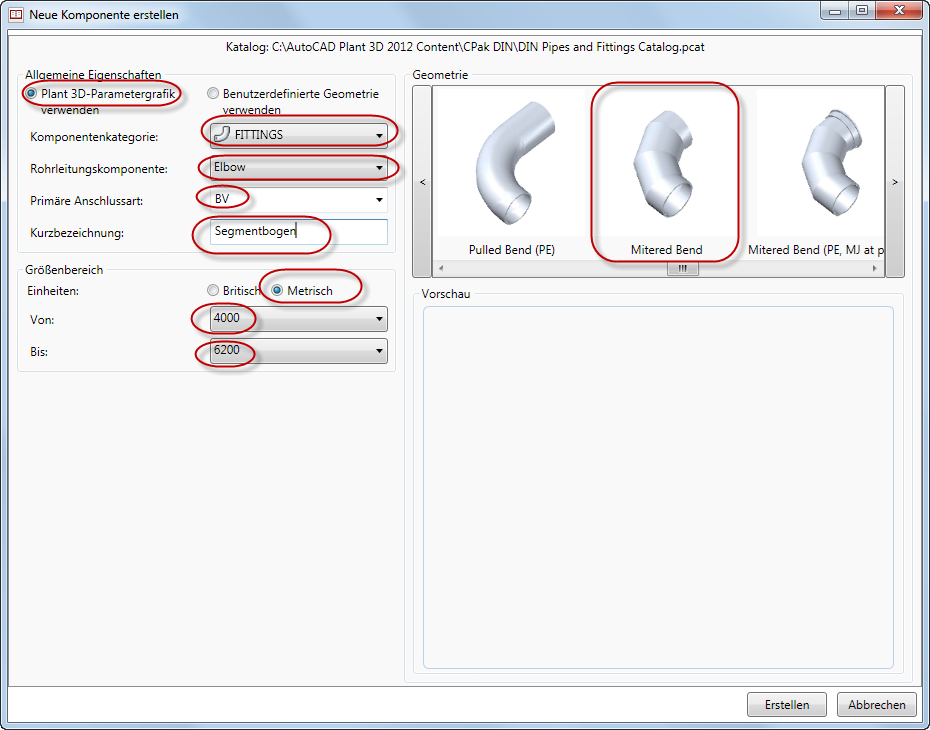Viewport: 930px width, 730px height.
Task: Select the Pulled Bend (PE) geometry thumbnail
Action: pyautogui.click(x=511, y=173)
